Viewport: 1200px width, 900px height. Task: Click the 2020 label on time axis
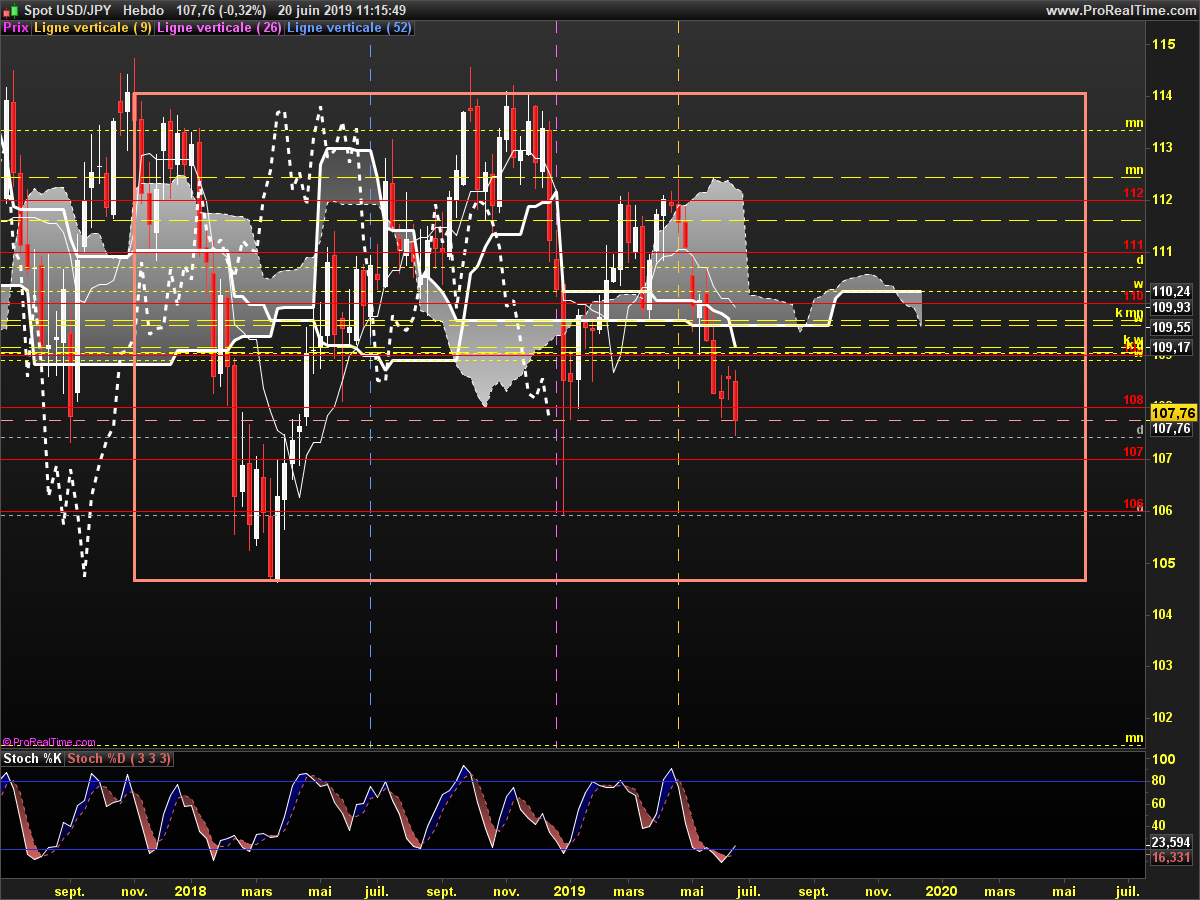click(941, 890)
